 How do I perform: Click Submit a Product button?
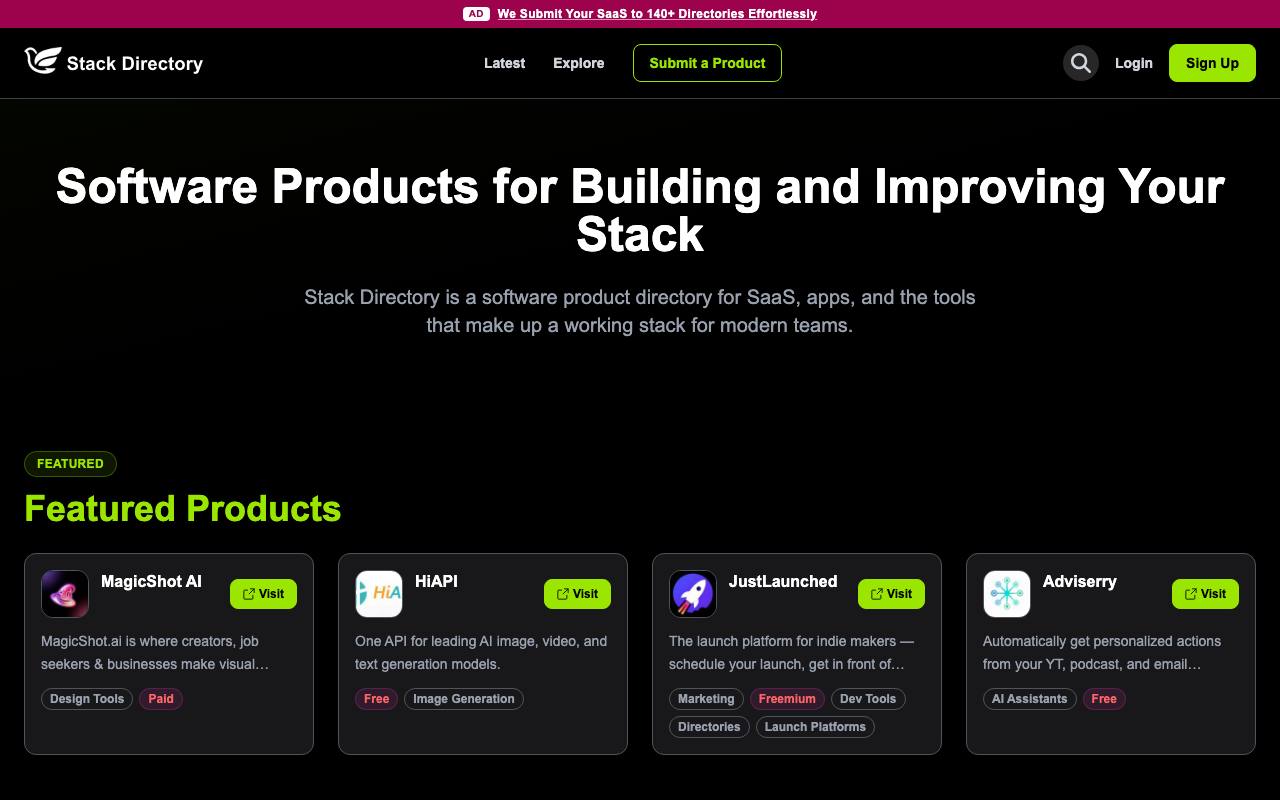pos(707,63)
